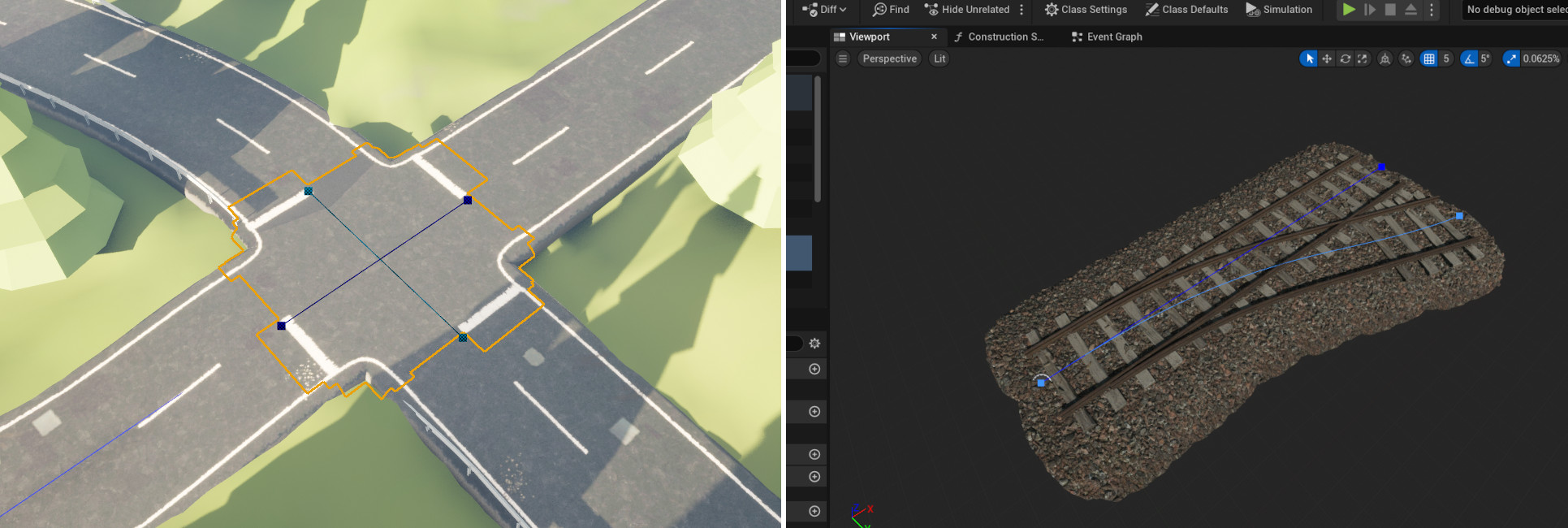
Task: Open the Diff dropdown
Action: click(824, 10)
